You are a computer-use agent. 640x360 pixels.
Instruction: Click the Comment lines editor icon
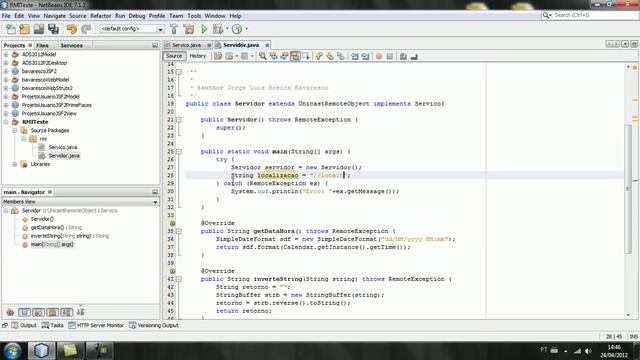[403, 56]
